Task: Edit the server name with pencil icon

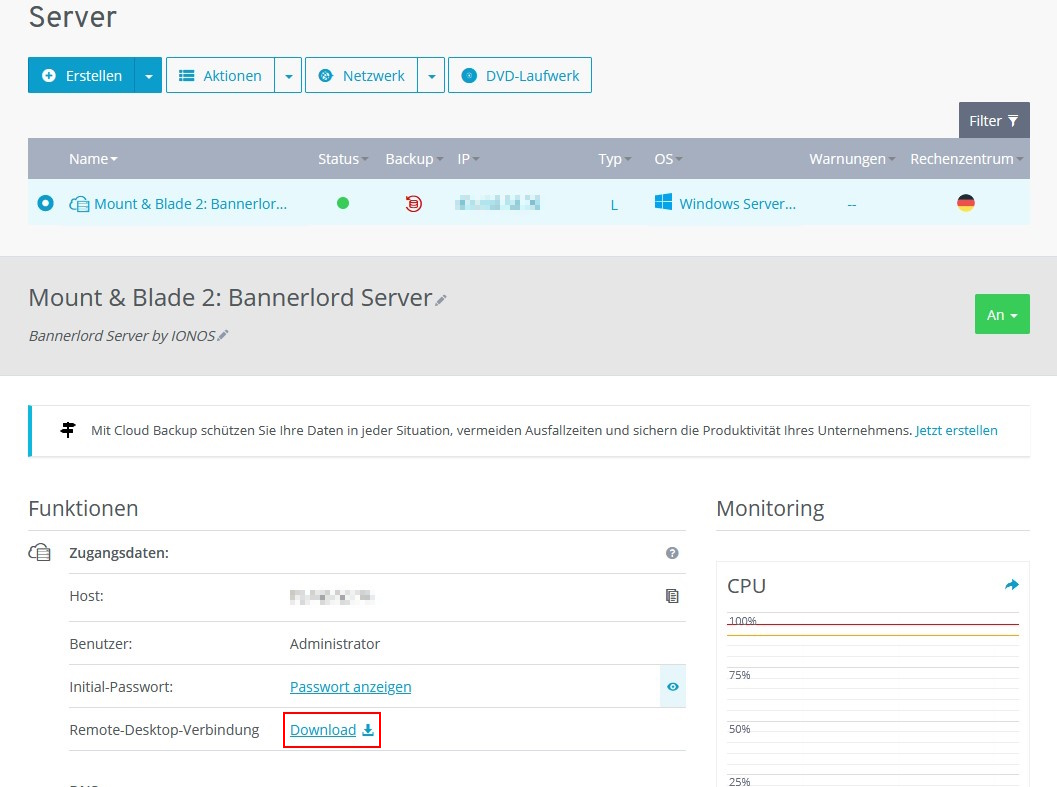Action: click(x=441, y=300)
